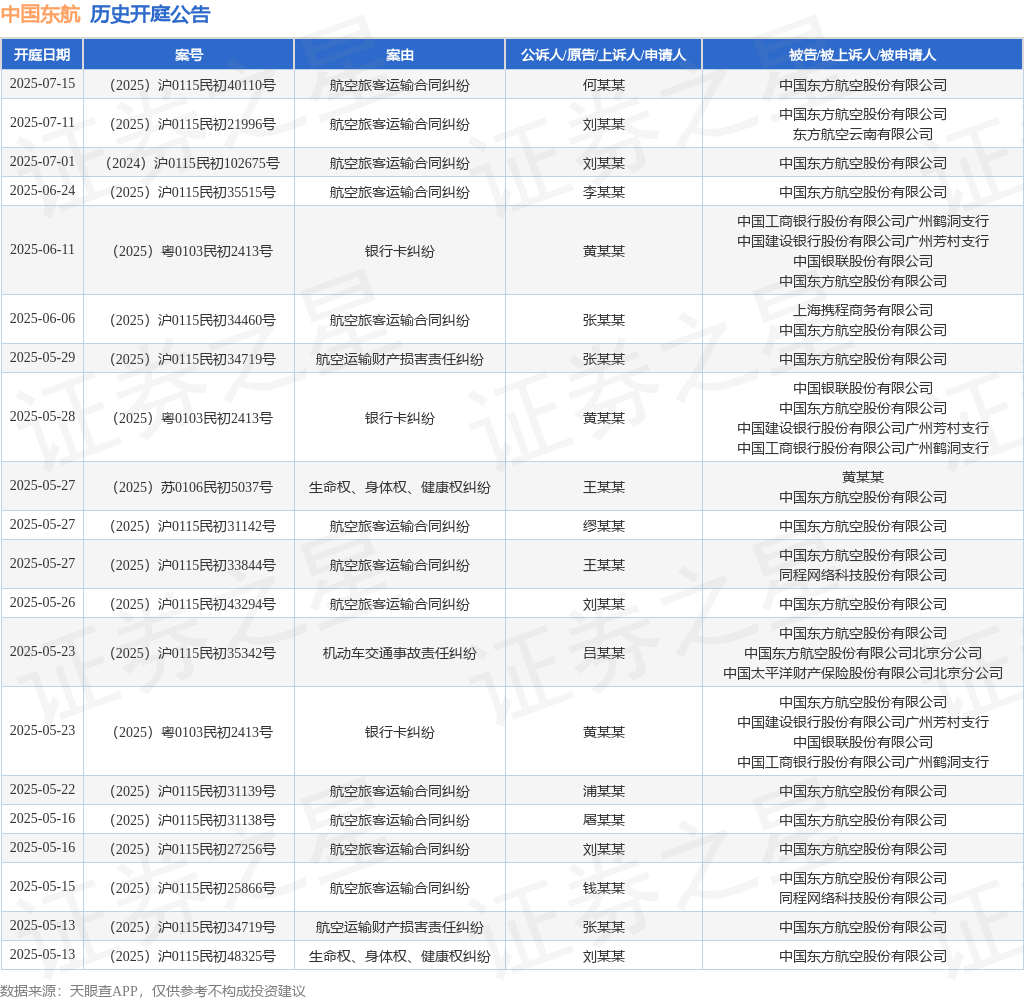
Task: Select the date cell 2025-07-11
Action: click(42, 123)
